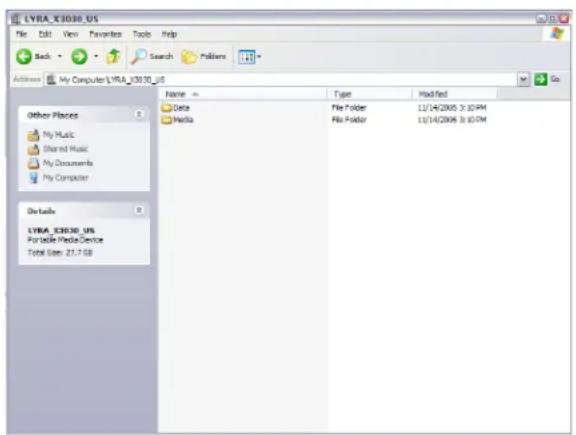Open My Music link
The image size is (576, 435).
[59, 135]
